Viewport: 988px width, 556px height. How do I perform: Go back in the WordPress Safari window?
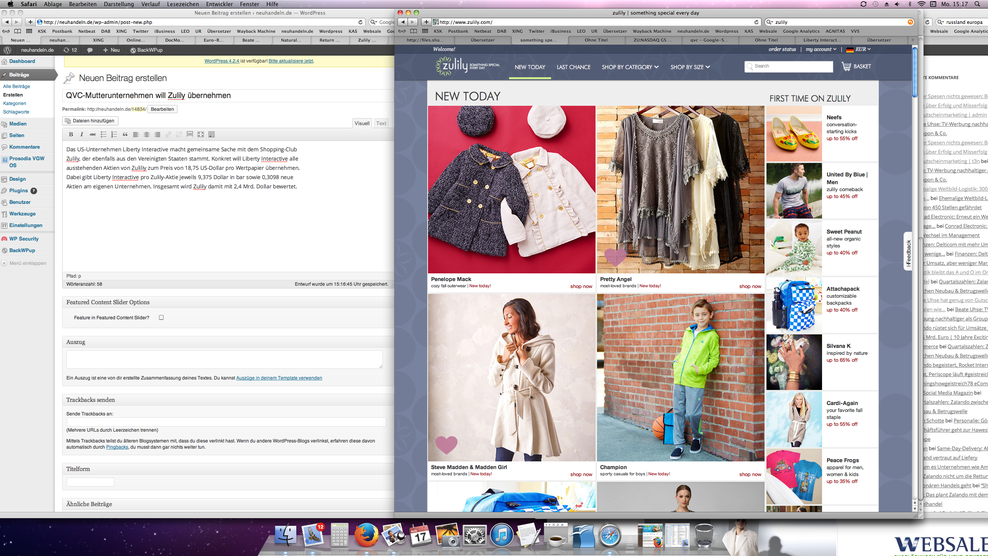7,22
